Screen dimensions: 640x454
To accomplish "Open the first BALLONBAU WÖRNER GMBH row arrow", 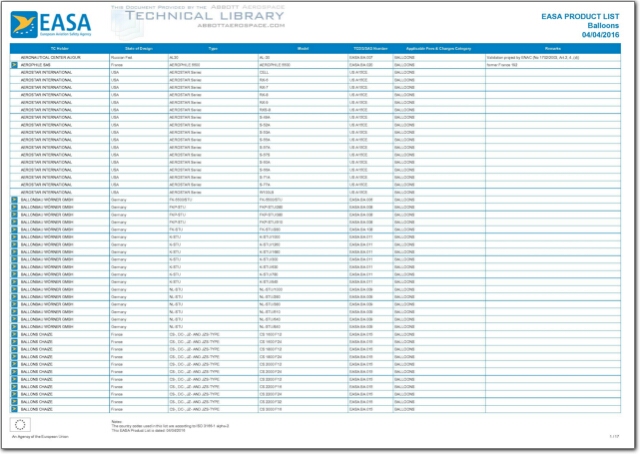I will (14, 200).
